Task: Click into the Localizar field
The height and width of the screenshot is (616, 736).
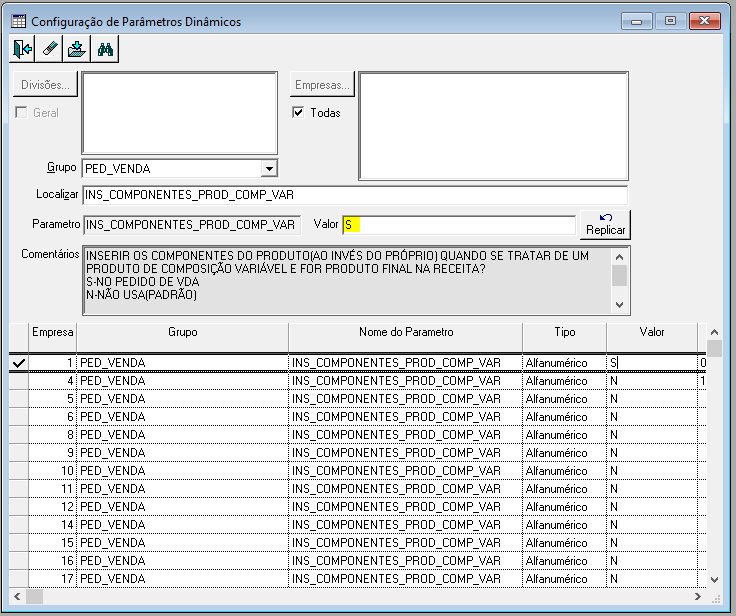Action: click(x=355, y=195)
